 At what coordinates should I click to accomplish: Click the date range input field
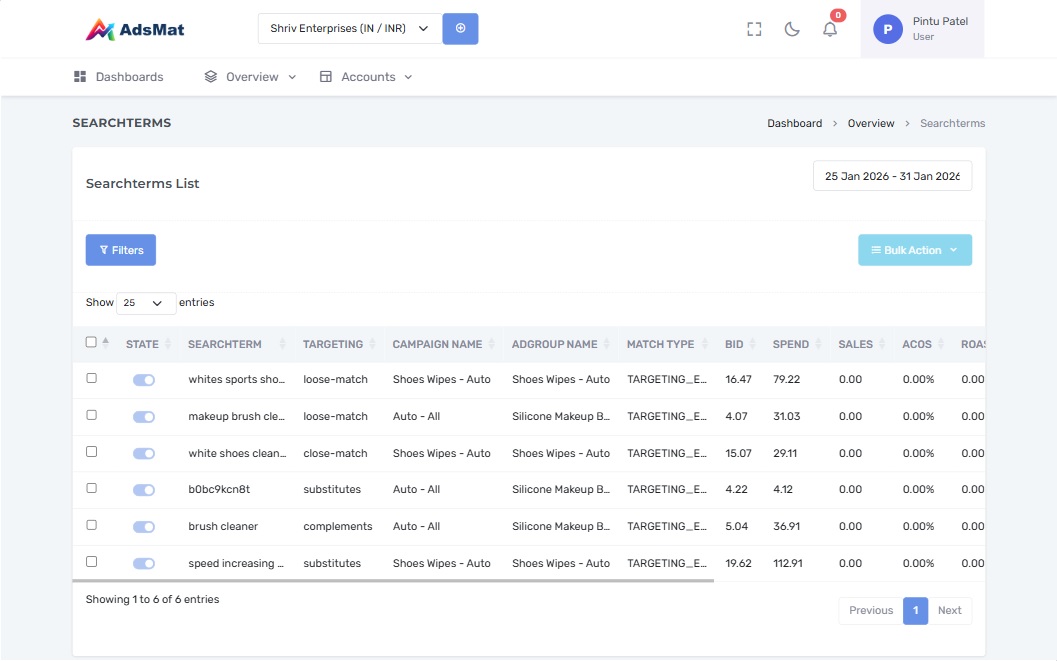tap(892, 176)
